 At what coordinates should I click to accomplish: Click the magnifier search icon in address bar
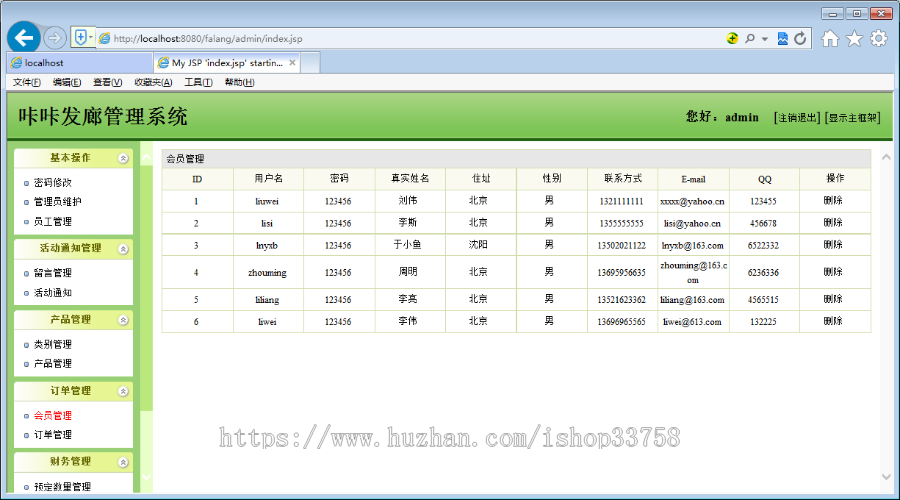coord(749,38)
